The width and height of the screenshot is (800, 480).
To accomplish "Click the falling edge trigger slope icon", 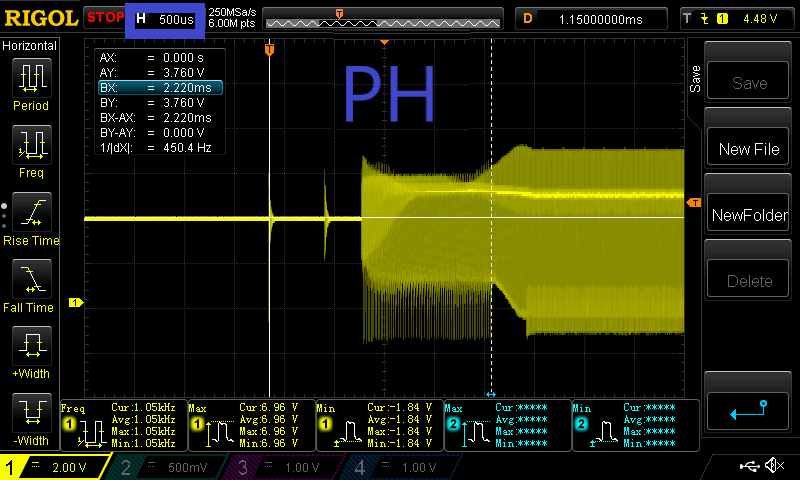I will (x=705, y=19).
